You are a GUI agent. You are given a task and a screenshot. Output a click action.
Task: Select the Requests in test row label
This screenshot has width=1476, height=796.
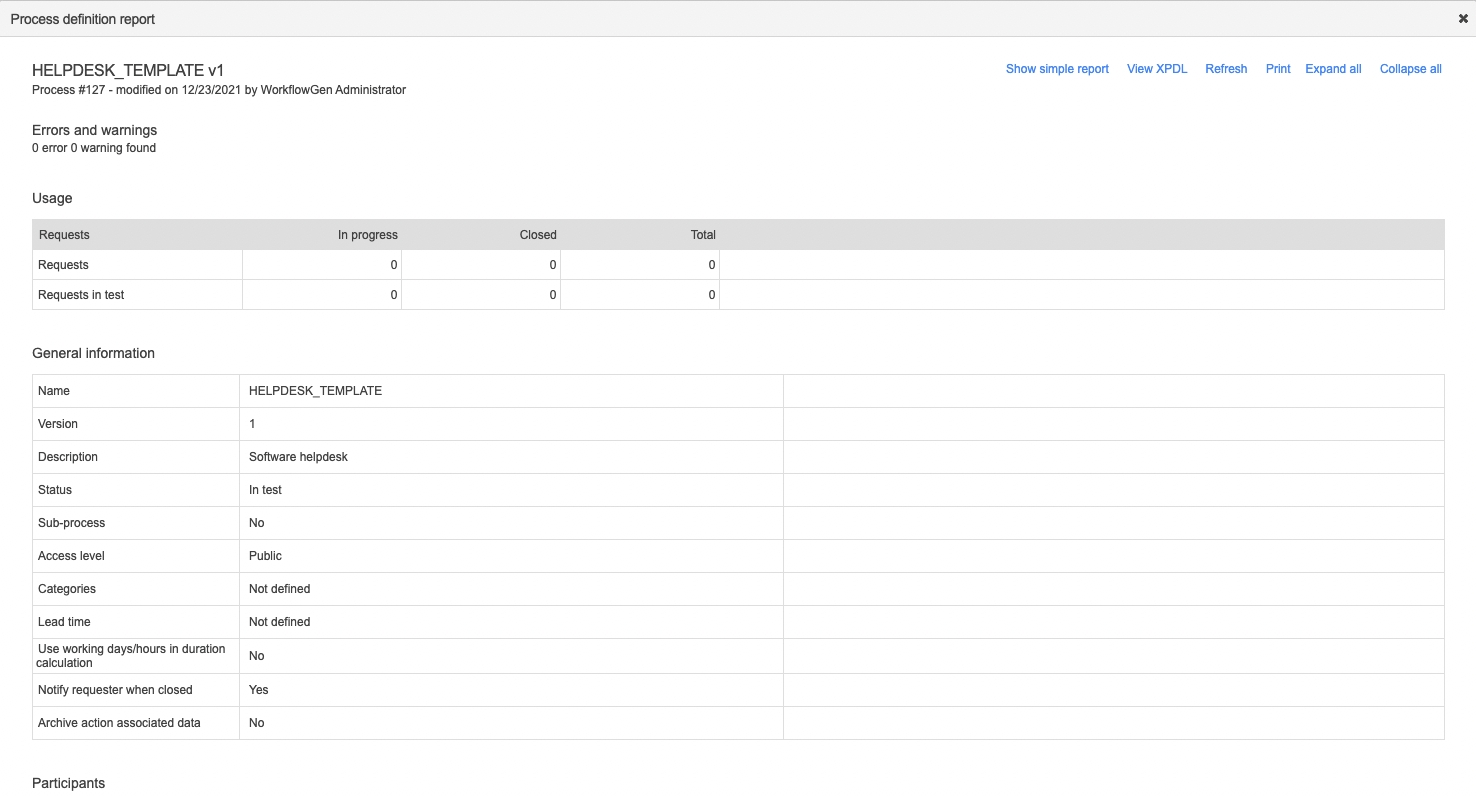[81, 295]
